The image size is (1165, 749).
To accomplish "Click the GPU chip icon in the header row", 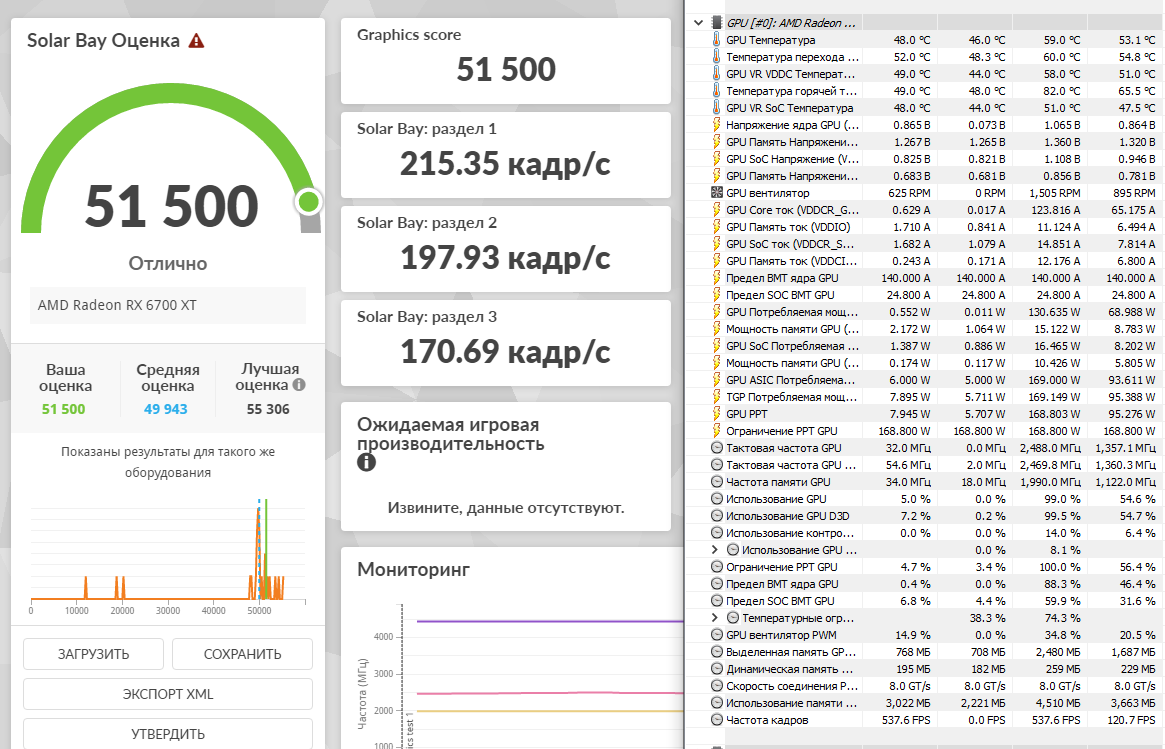I will [716, 22].
